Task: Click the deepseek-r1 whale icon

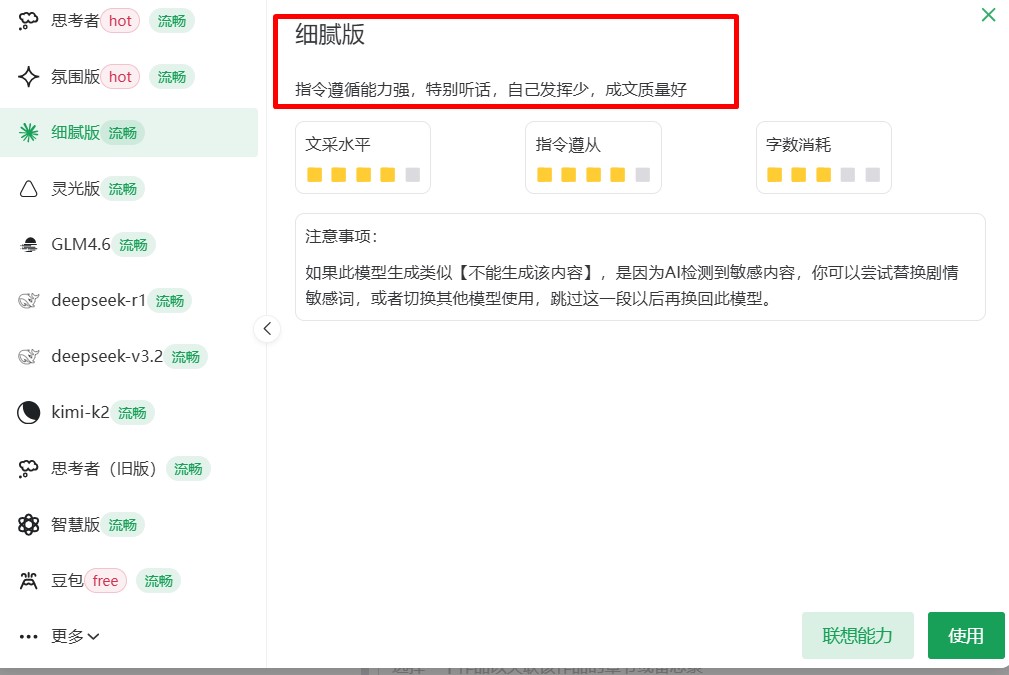Action: (28, 300)
